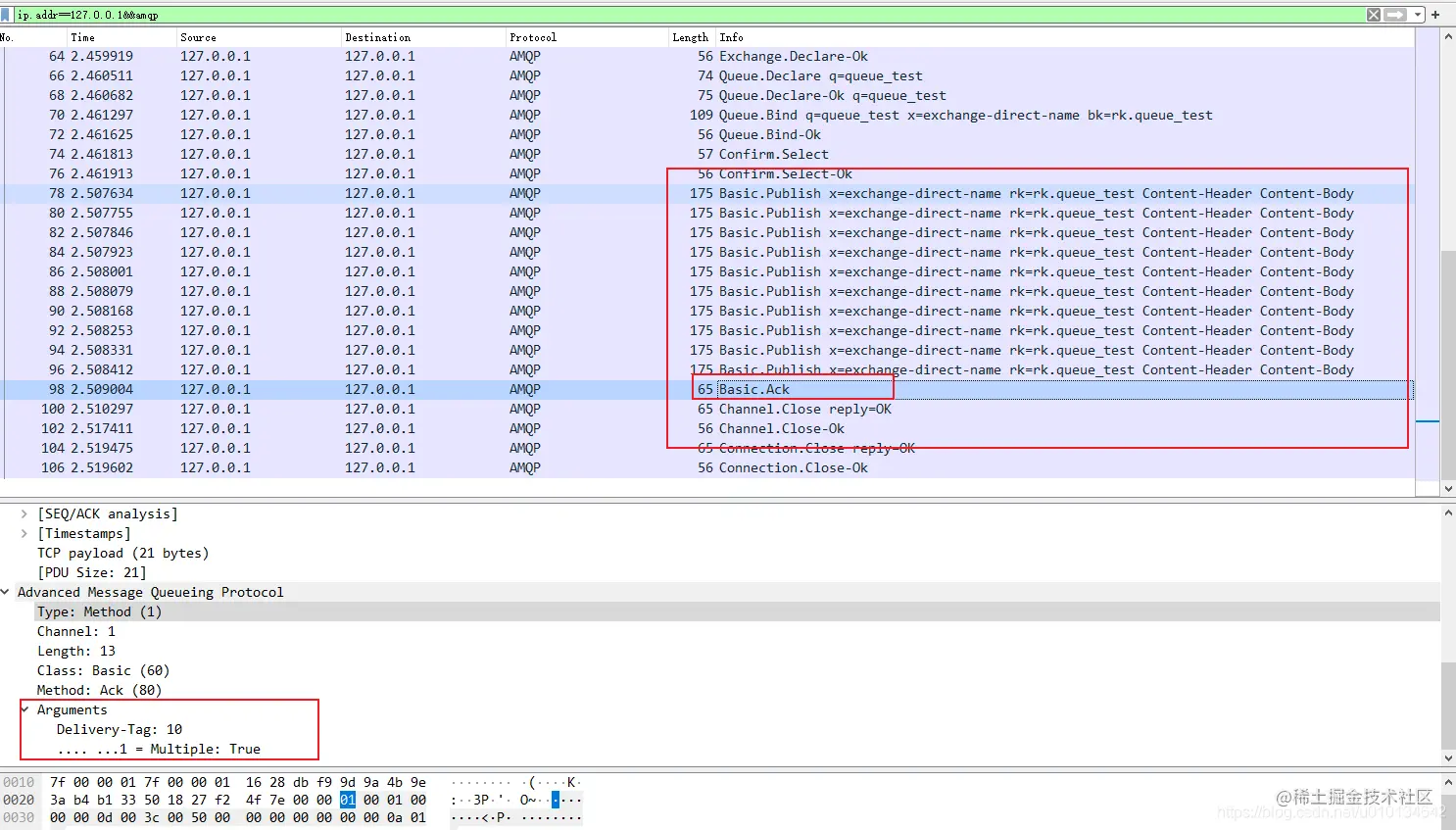This screenshot has width=1456, height=830.
Task: Select packet 92 at time 2.508253
Action: pos(707,331)
